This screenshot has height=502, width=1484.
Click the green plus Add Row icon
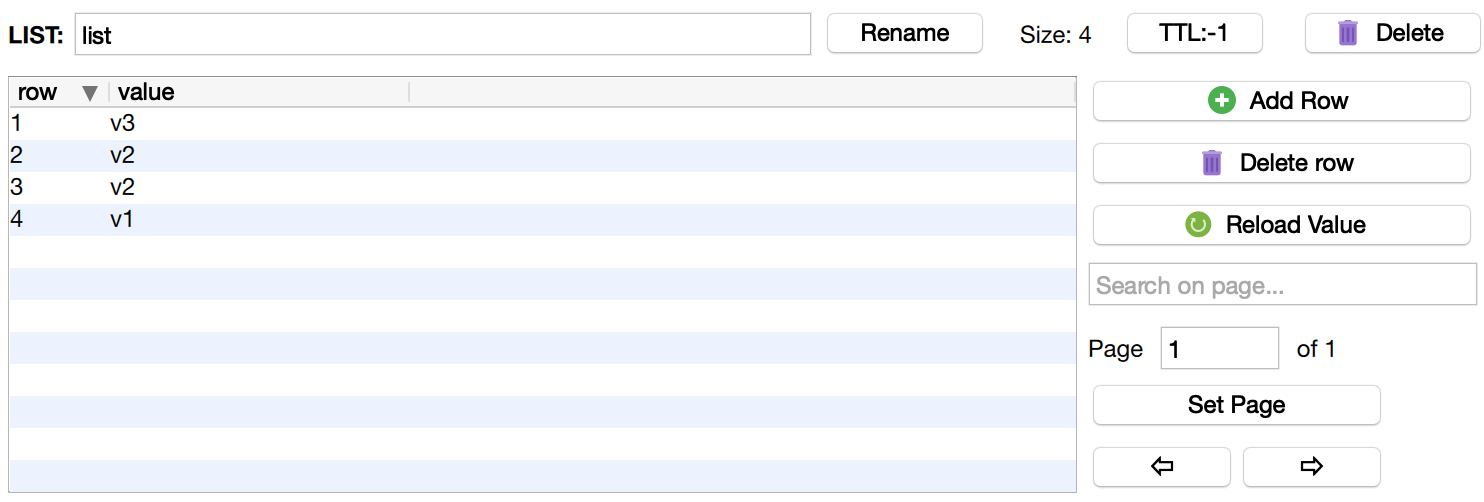(1222, 100)
